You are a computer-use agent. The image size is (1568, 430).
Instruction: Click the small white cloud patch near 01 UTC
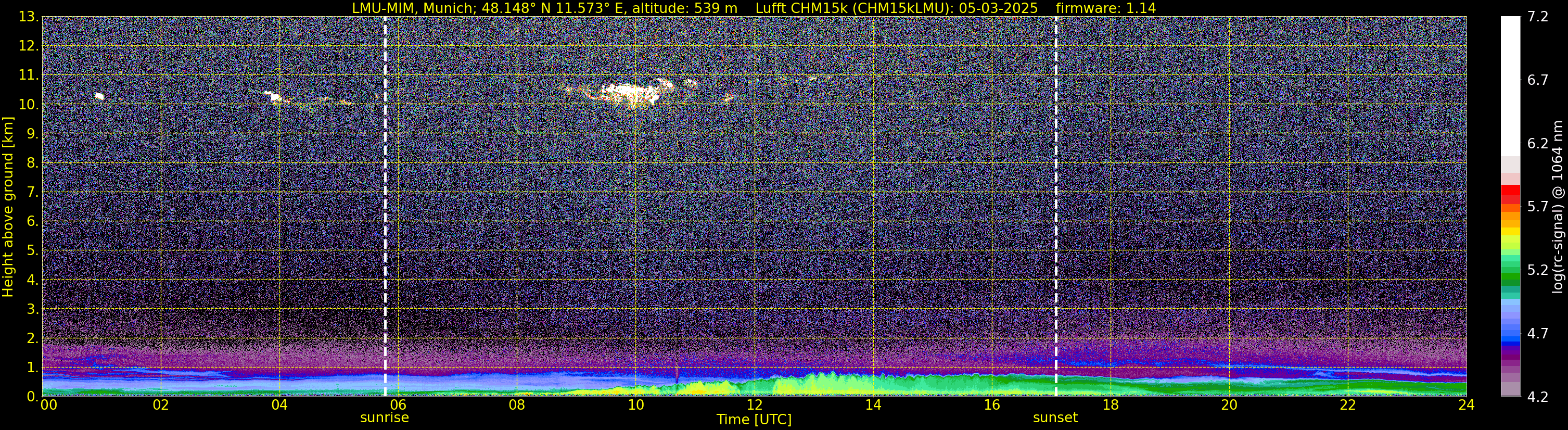tap(100, 96)
